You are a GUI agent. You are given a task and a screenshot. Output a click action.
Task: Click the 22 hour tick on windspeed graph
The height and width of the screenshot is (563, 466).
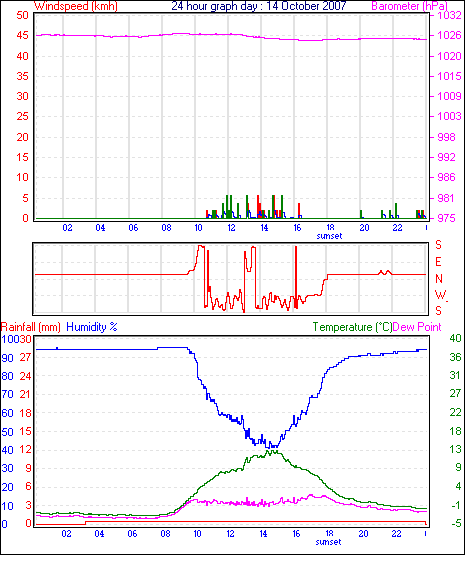tap(397, 228)
